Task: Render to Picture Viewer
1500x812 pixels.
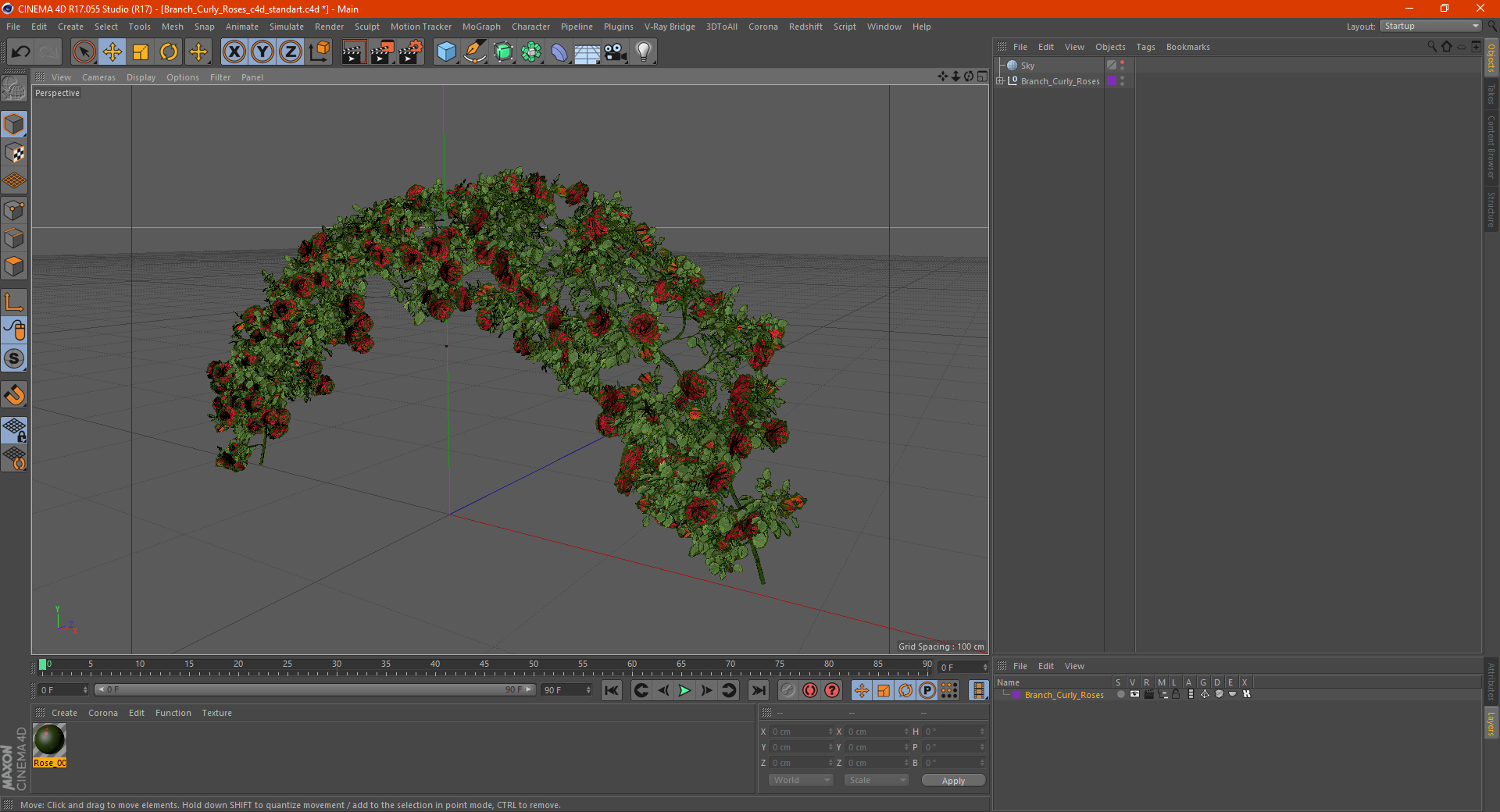Action: pyautogui.click(x=382, y=52)
